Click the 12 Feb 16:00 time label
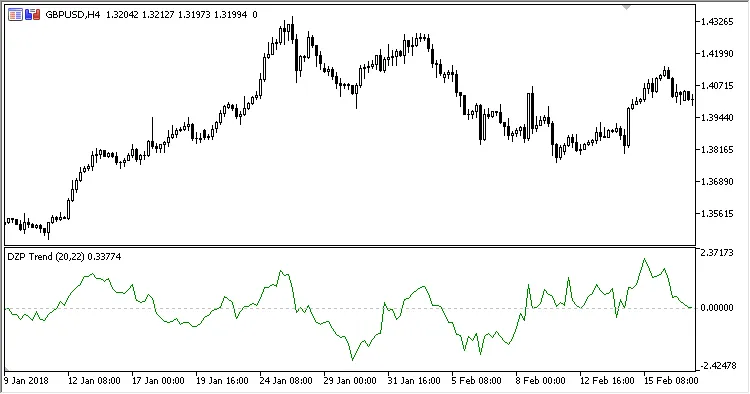750x394 pixels. (x=607, y=381)
